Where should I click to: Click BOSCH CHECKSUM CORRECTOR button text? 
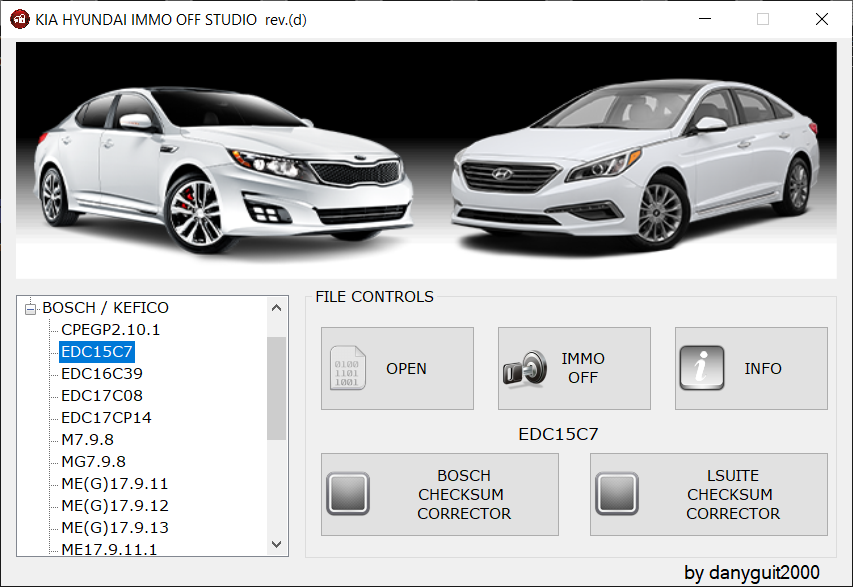(464, 495)
